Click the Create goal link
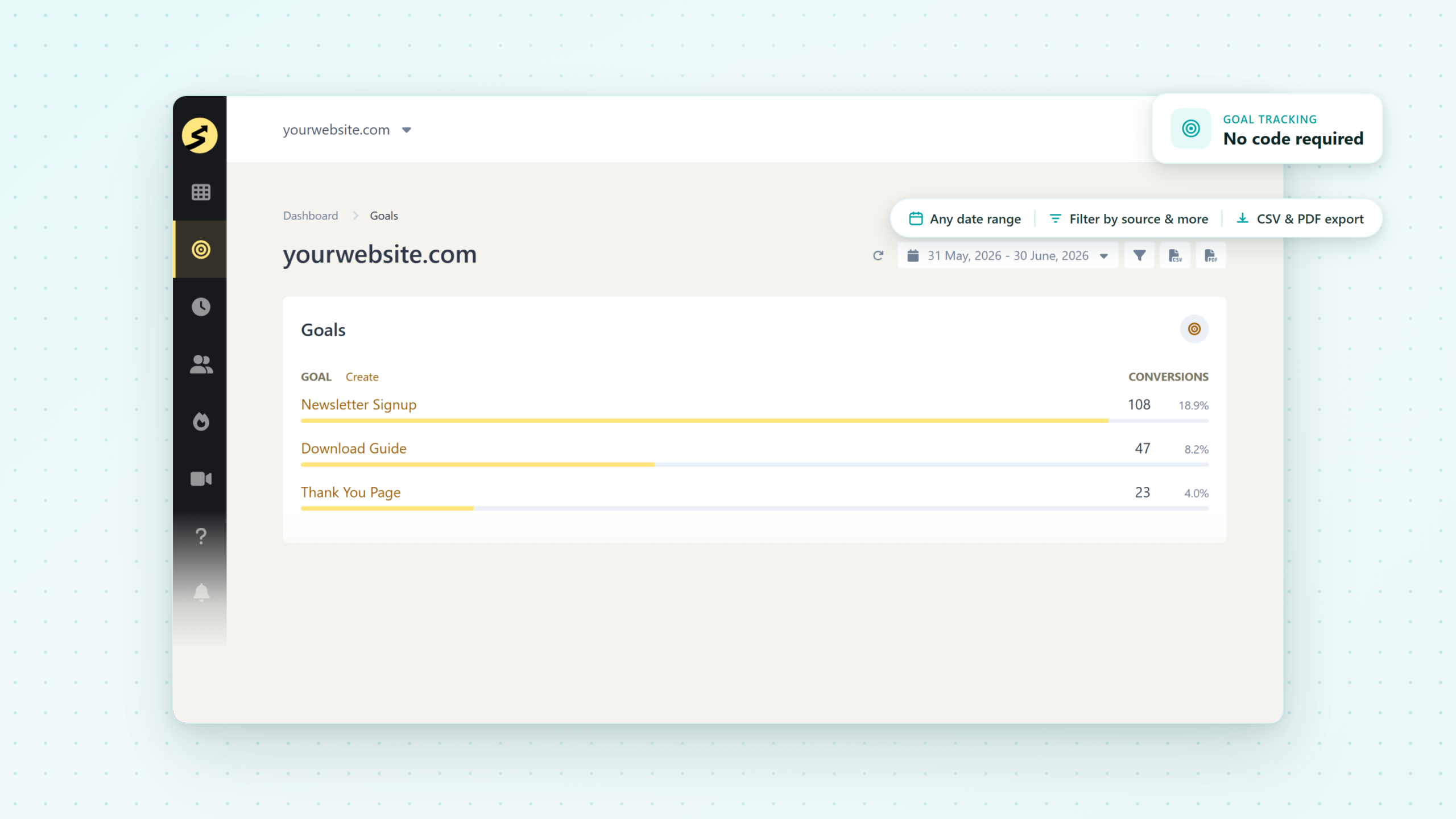1456x819 pixels. (362, 377)
